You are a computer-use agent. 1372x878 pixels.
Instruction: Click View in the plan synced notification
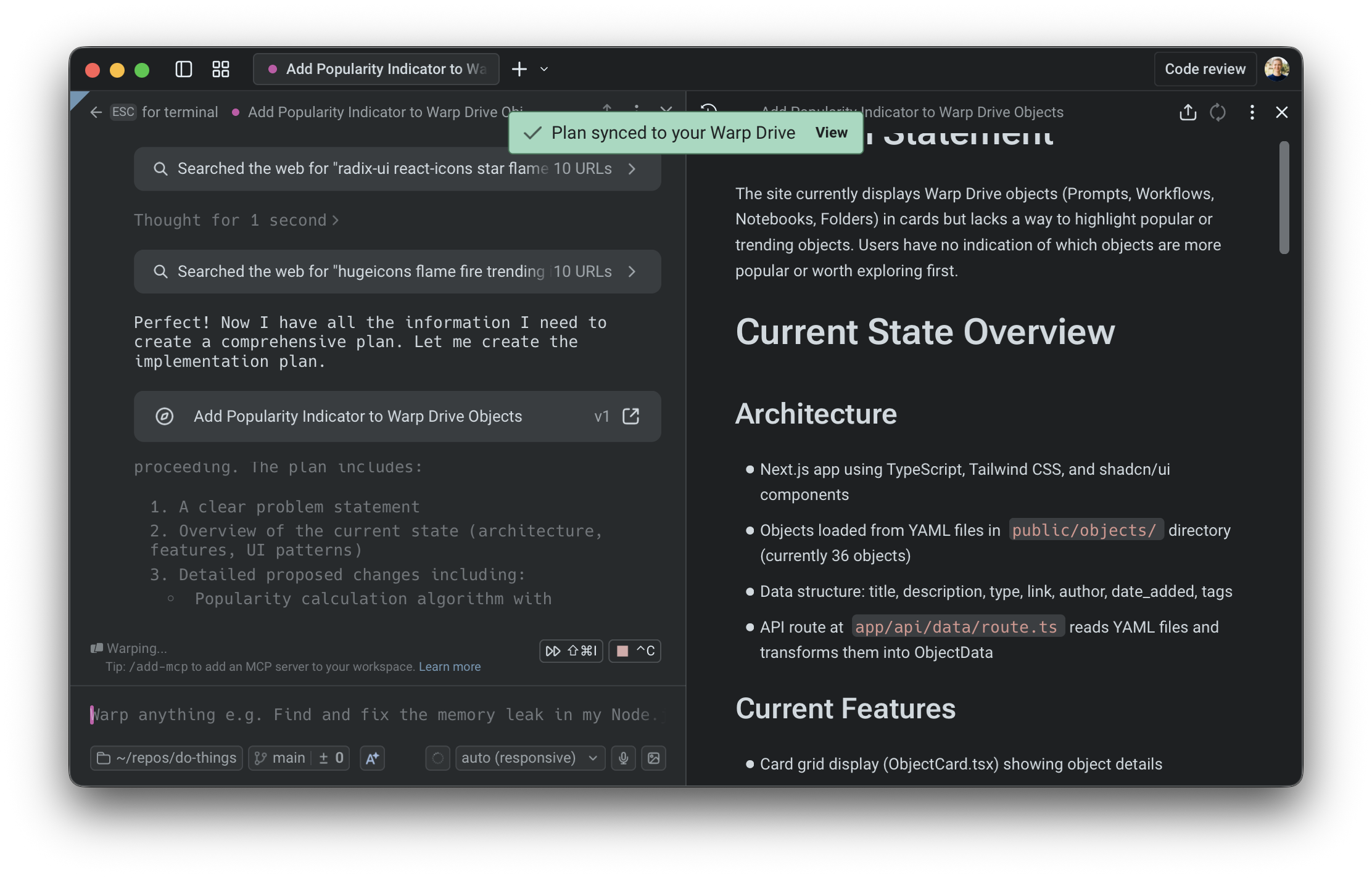coord(831,133)
